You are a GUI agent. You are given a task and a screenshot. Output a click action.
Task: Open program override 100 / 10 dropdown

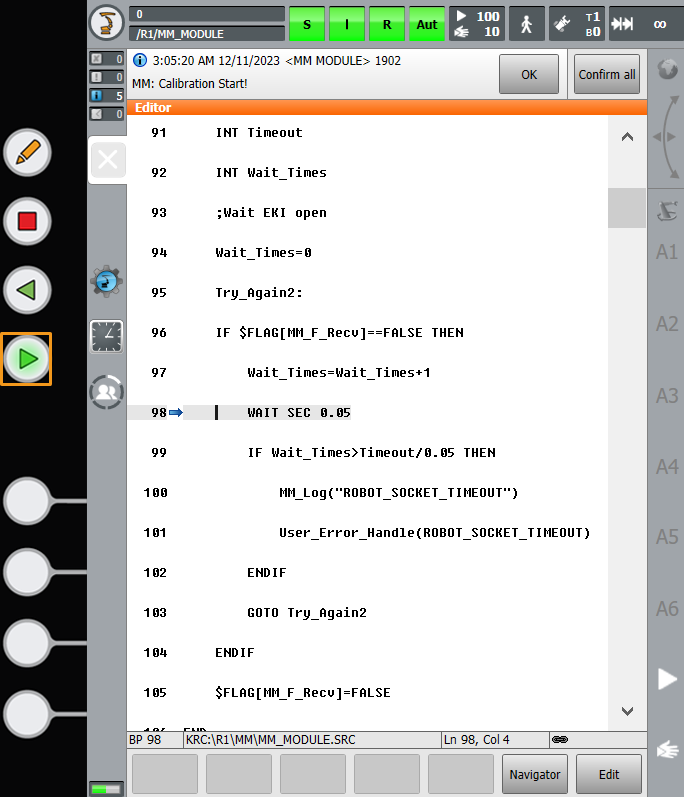[x=477, y=24]
